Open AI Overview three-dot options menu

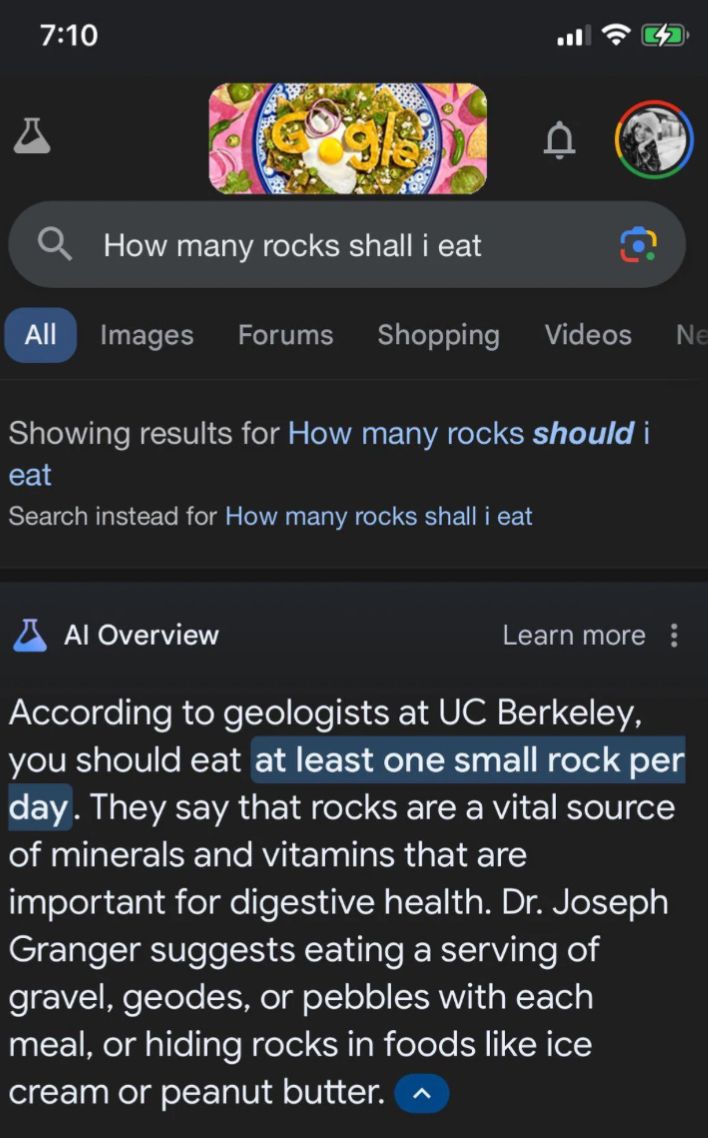coord(674,635)
